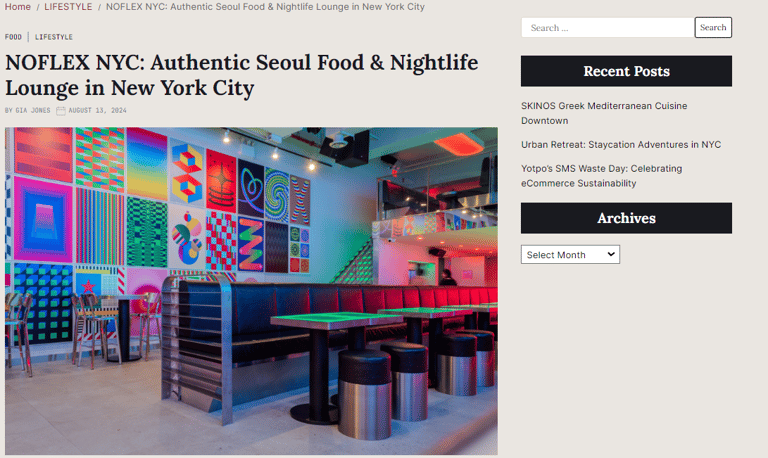Click the dropdown arrow in Select Month

611,254
